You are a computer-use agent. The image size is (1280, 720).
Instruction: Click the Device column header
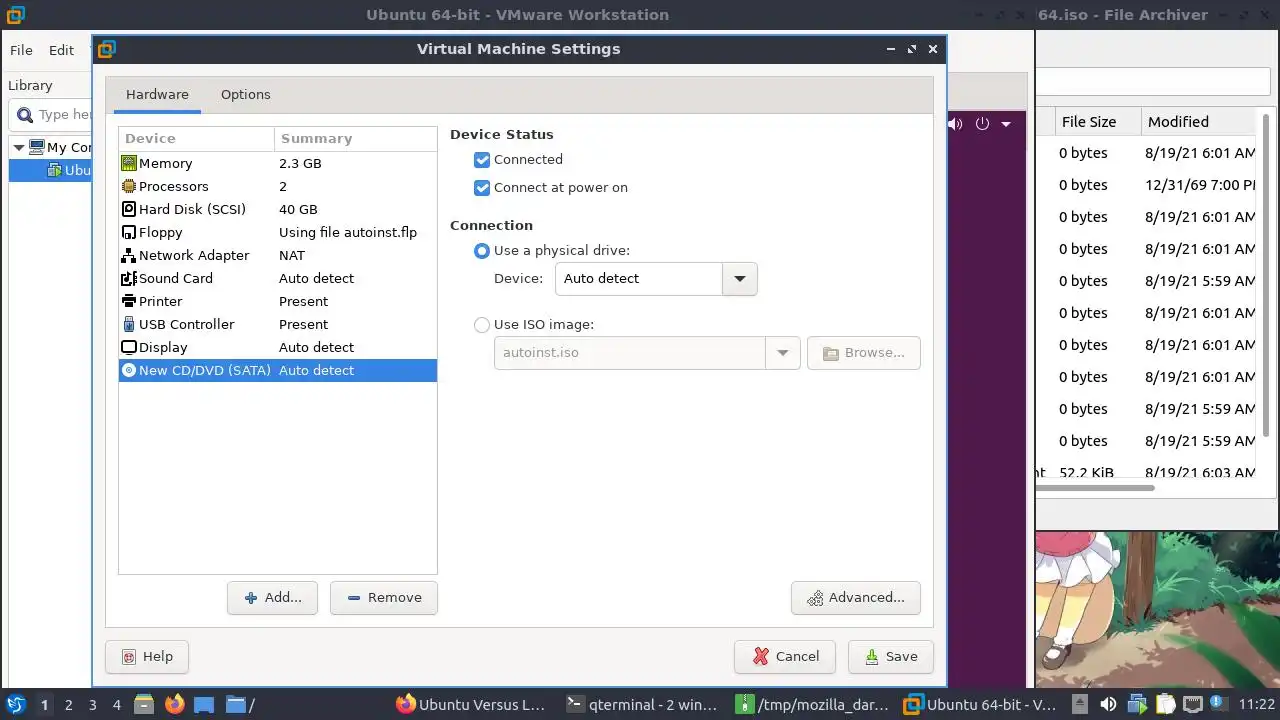(x=196, y=139)
